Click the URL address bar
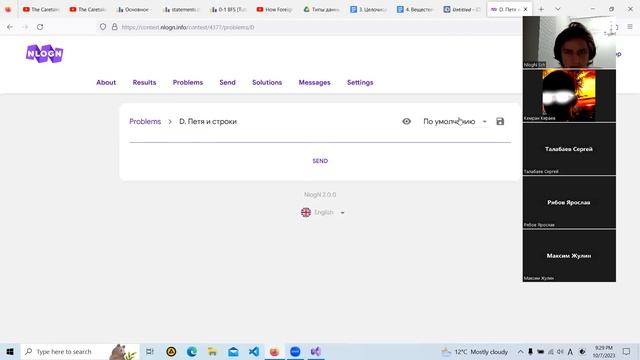 (310, 27)
